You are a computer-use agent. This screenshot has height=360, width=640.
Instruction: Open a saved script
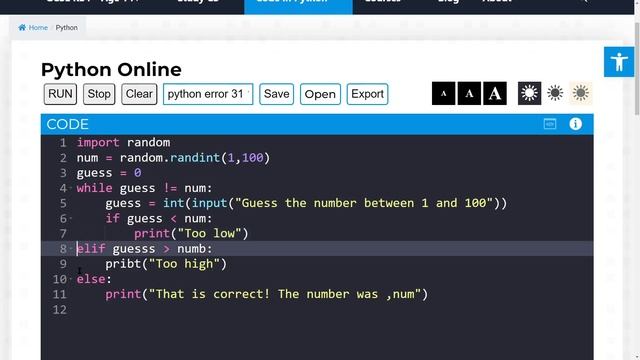tap(320, 94)
